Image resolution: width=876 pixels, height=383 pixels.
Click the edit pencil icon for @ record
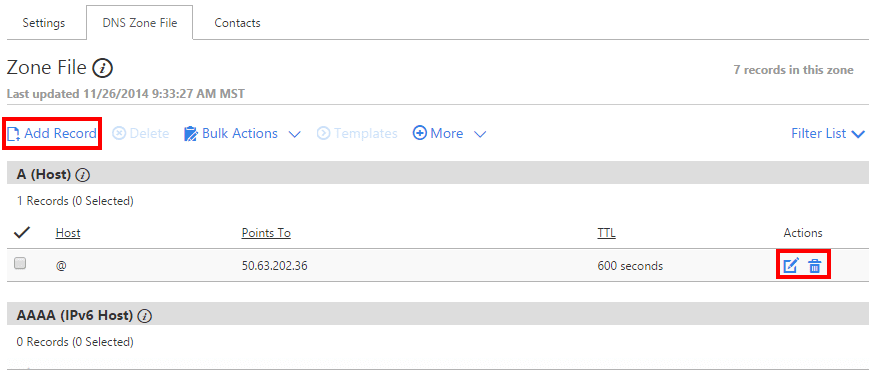(x=791, y=266)
